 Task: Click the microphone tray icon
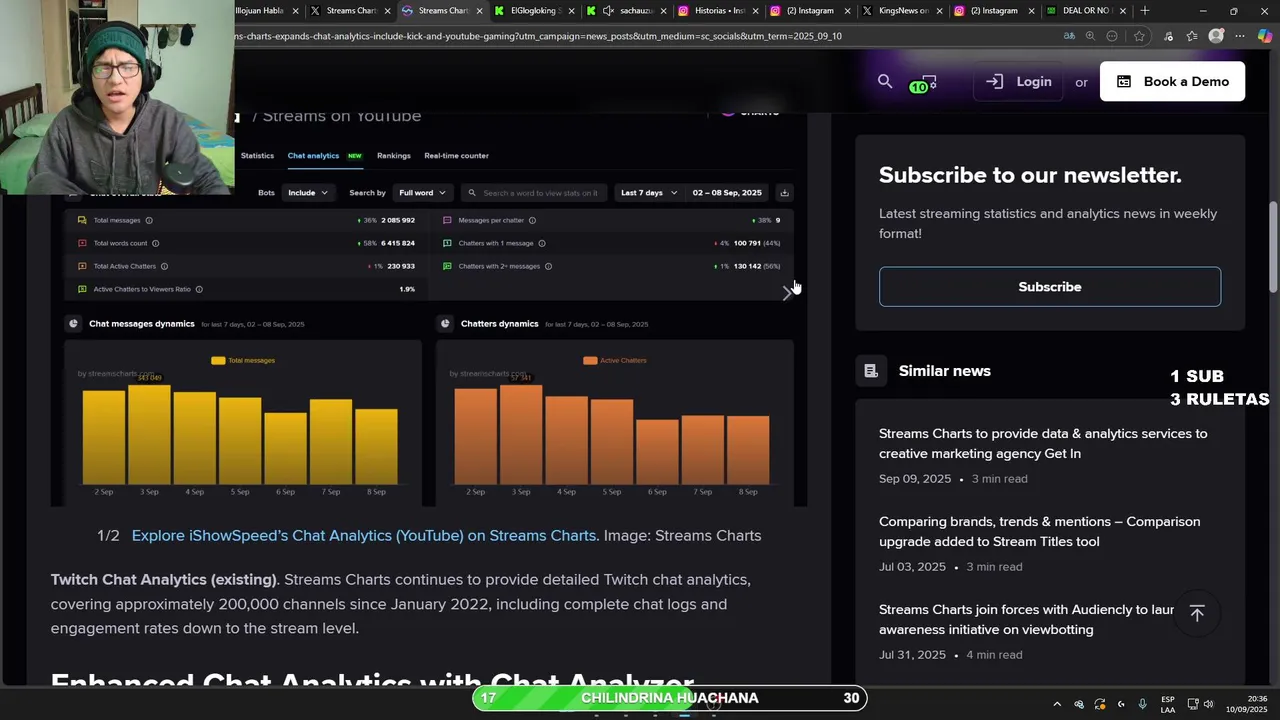[1142, 704]
